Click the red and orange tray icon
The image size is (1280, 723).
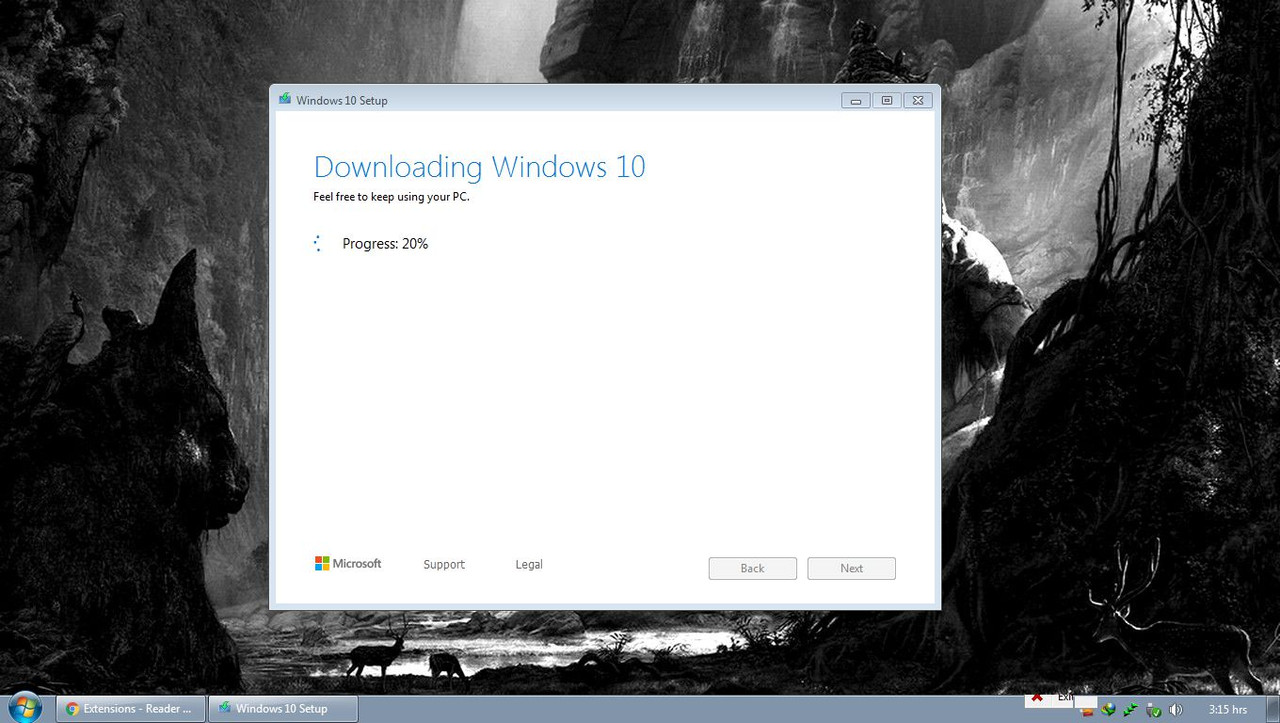[x=1088, y=712]
